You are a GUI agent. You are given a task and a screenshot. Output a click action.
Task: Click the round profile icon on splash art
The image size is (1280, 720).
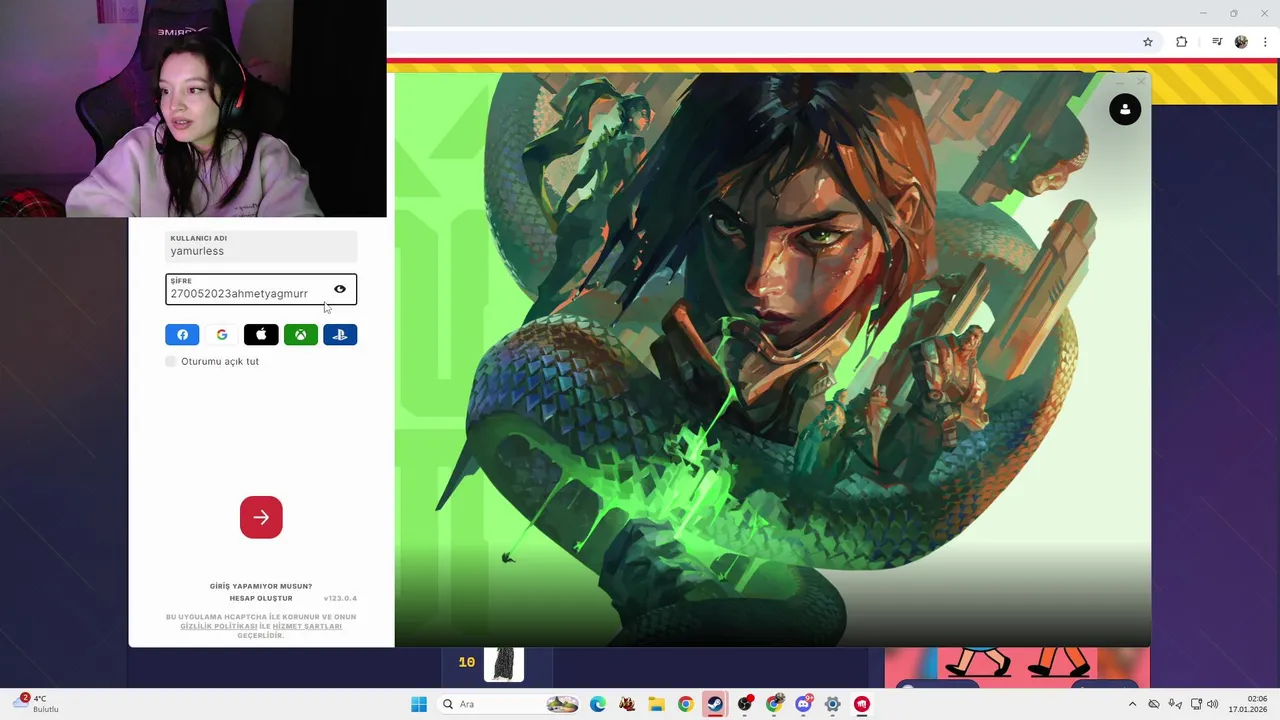[x=1125, y=109]
